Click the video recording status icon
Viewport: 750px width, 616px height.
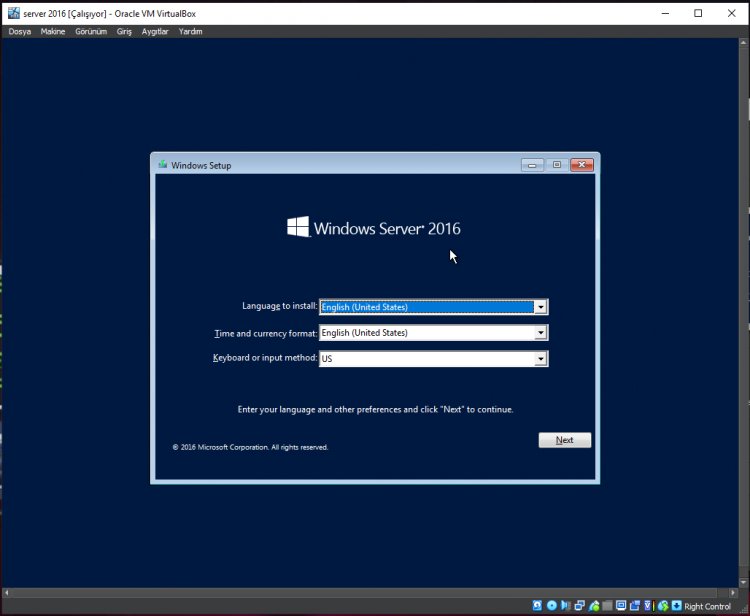coord(635,606)
